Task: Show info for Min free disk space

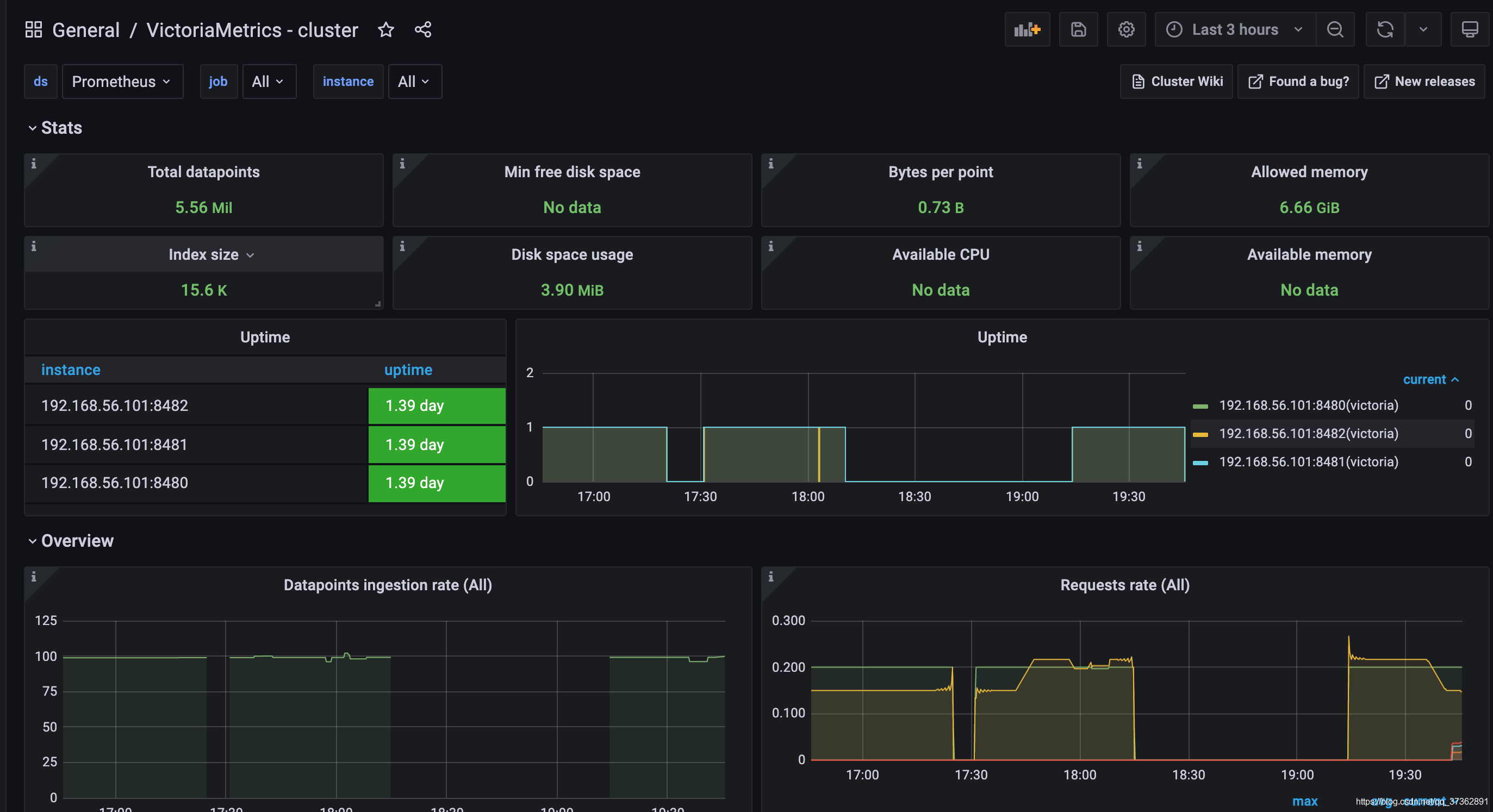Action: (x=402, y=164)
